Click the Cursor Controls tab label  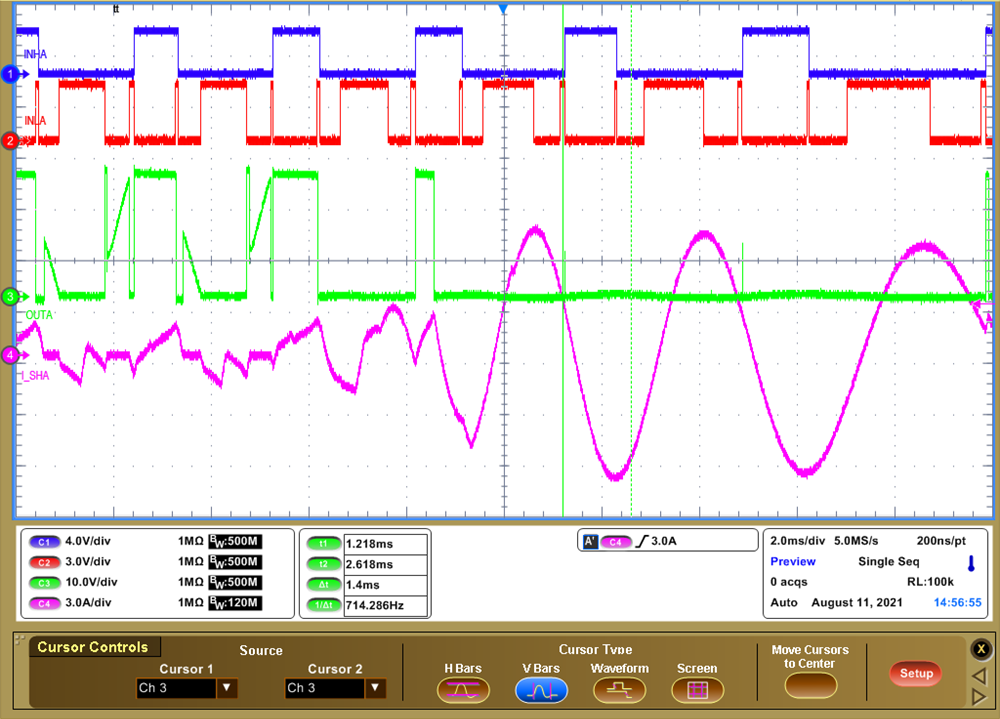(x=95, y=646)
